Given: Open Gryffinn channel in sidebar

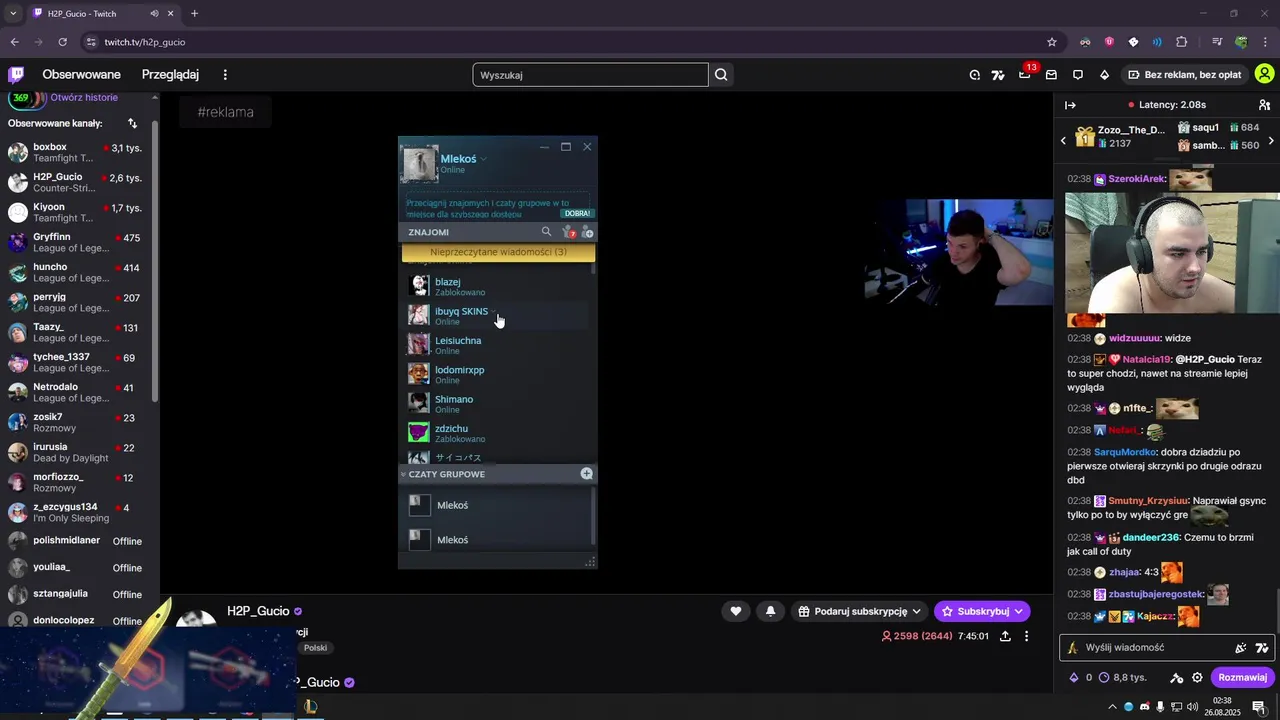Looking at the screenshot, I should pyautogui.click(x=78, y=242).
